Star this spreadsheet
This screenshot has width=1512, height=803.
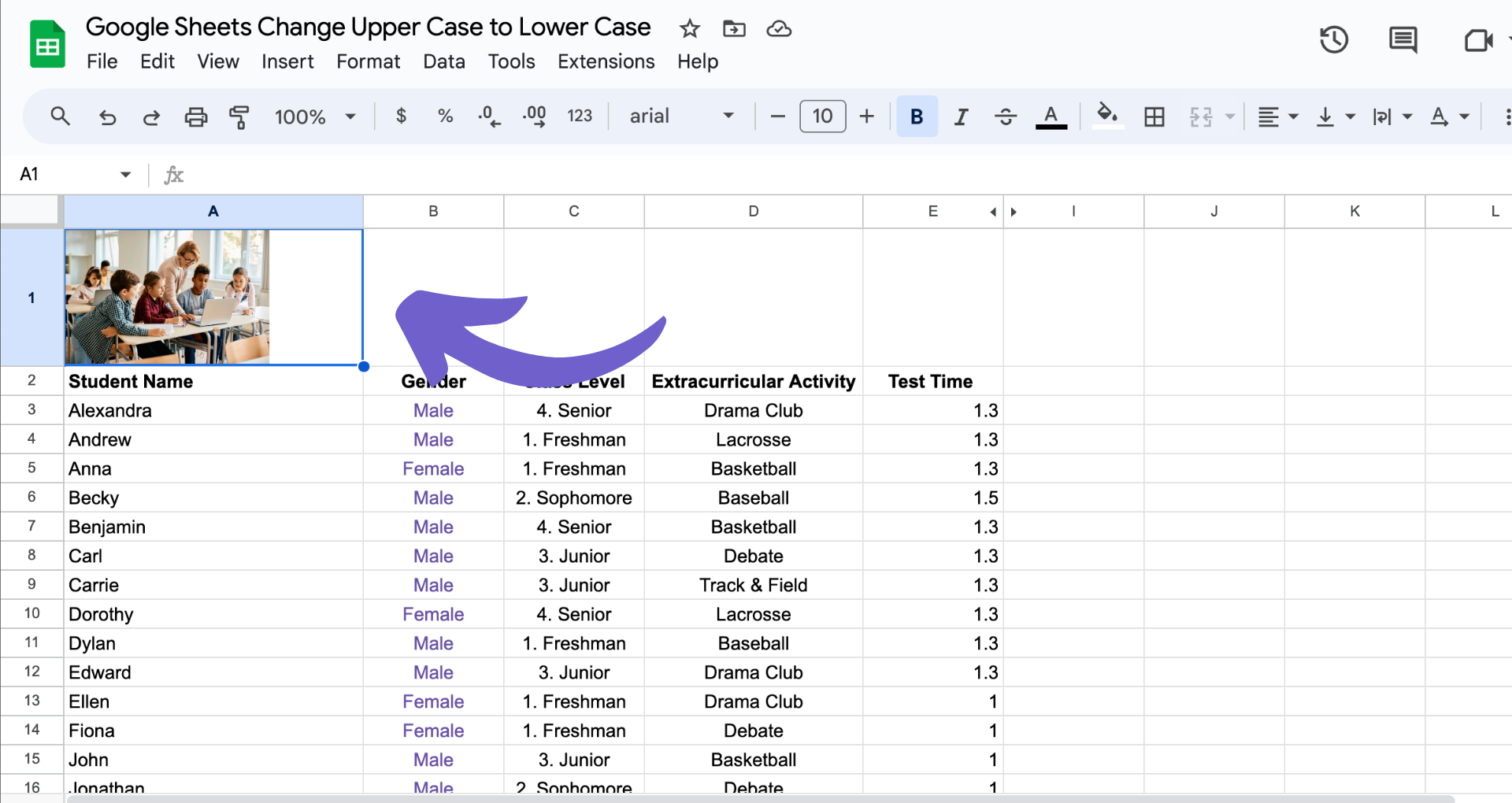(688, 29)
